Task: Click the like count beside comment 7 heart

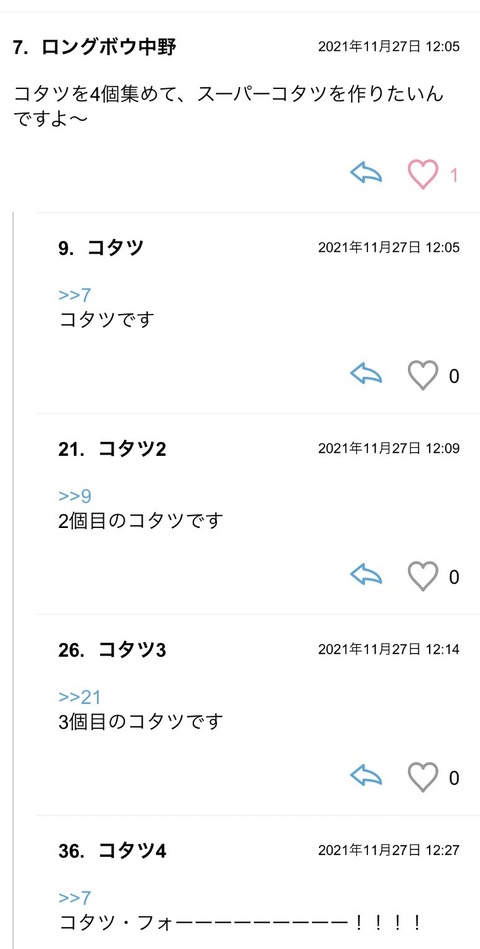Action: 453,176
